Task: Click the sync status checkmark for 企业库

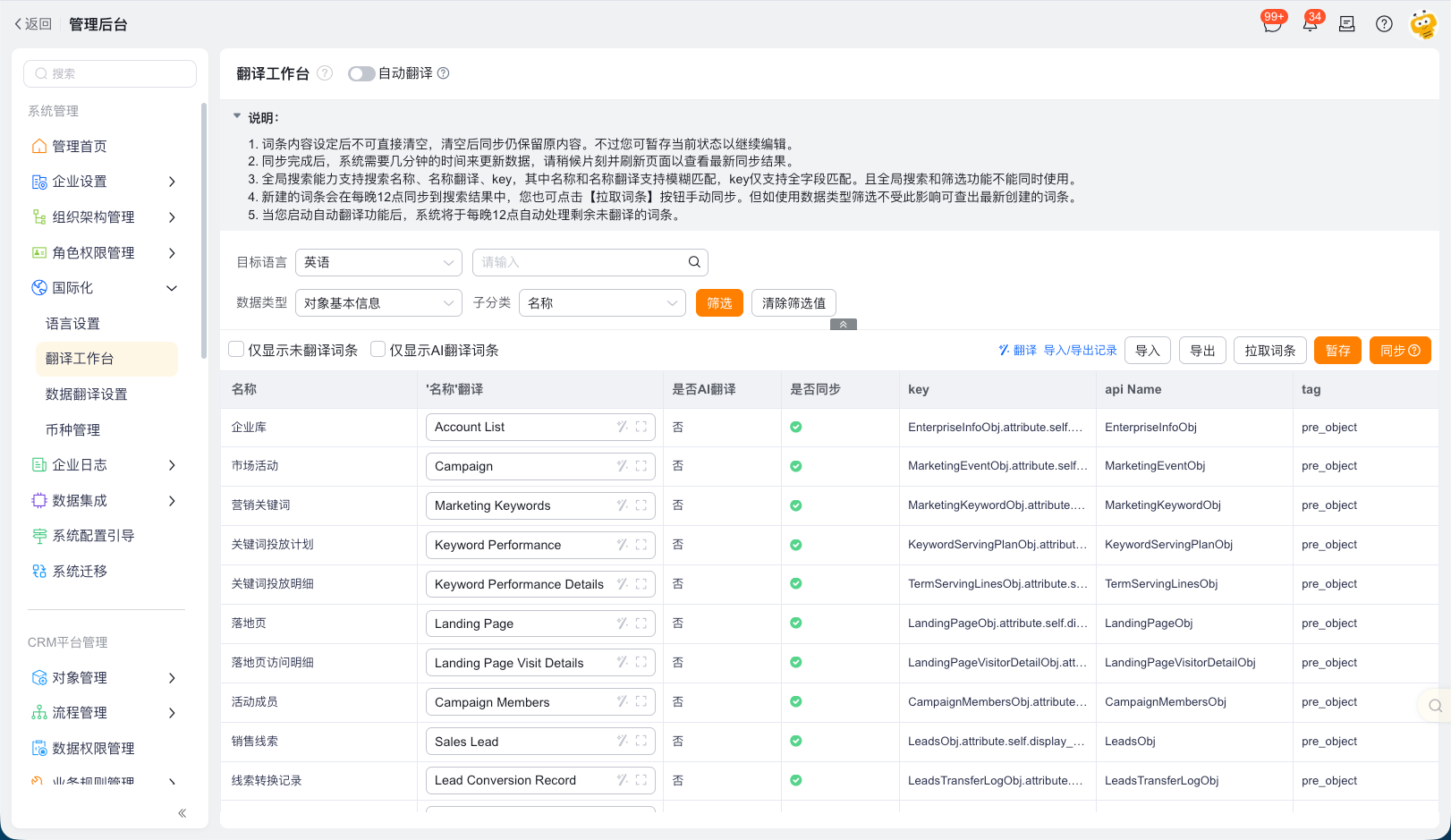Action: (x=796, y=427)
